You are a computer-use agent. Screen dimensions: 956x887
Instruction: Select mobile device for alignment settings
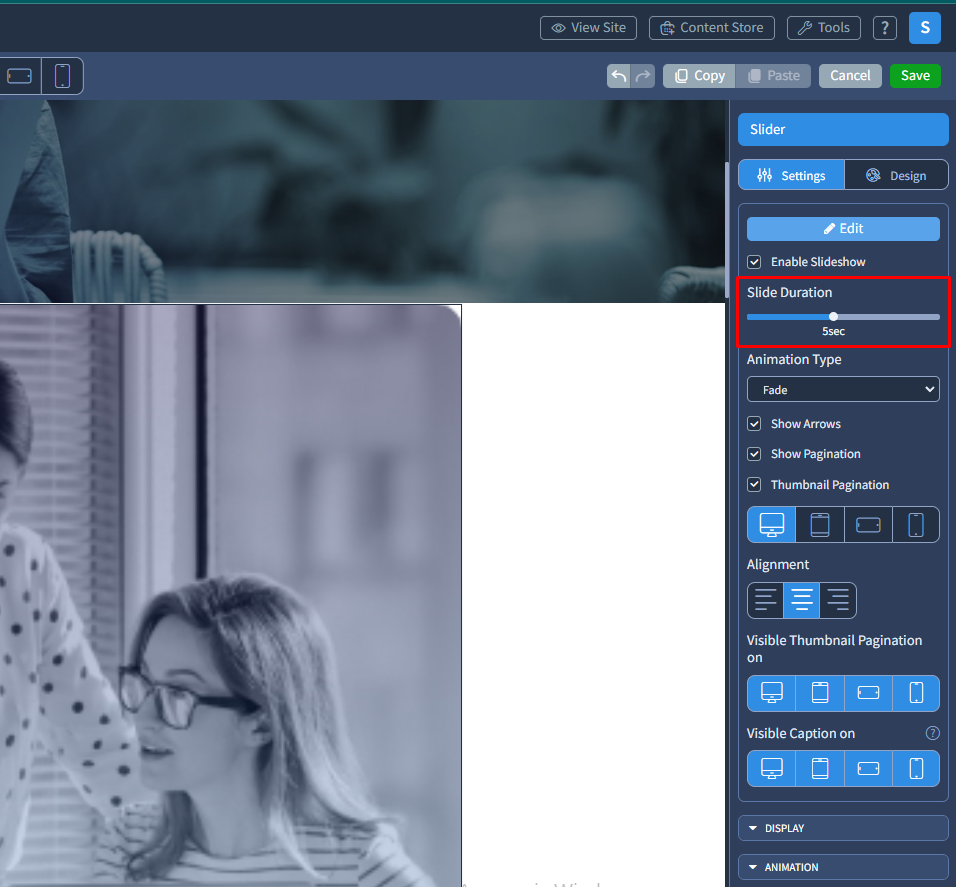pos(916,524)
